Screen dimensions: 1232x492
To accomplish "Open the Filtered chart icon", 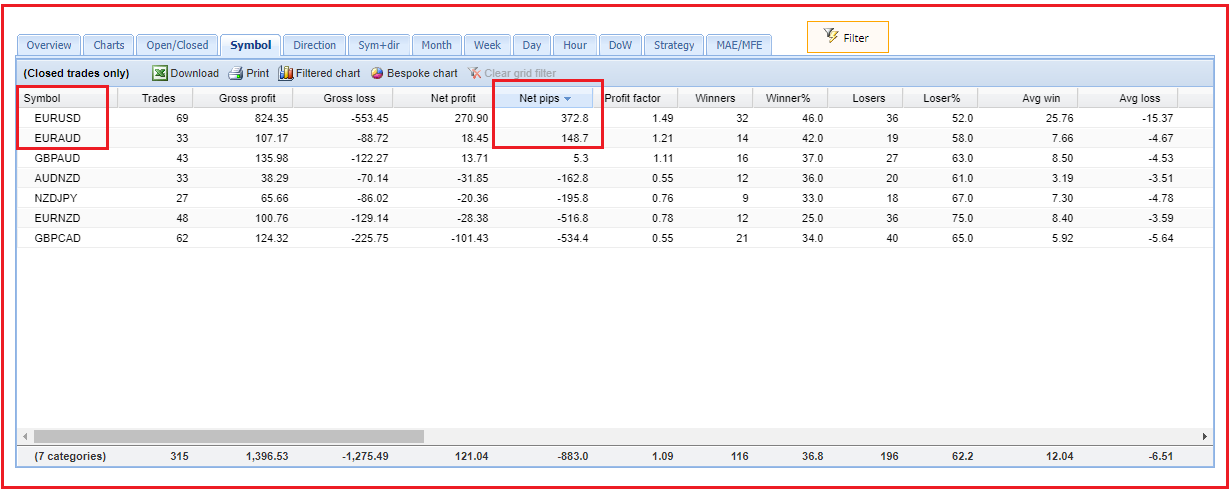I will pyautogui.click(x=285, y=73).
